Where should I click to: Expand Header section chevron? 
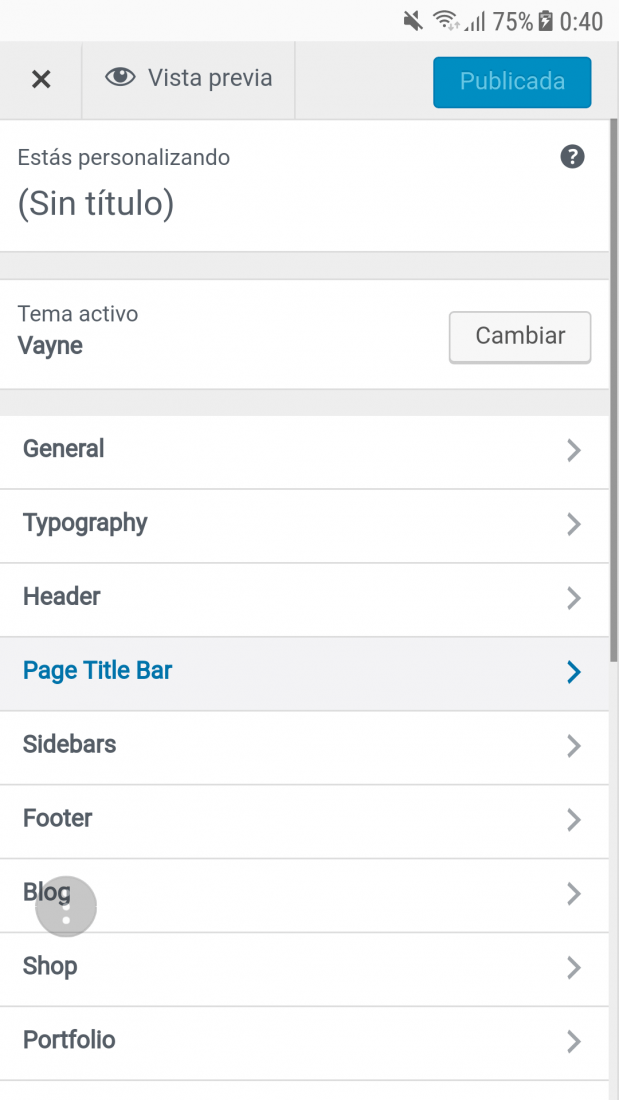click(x=574, y=598)
